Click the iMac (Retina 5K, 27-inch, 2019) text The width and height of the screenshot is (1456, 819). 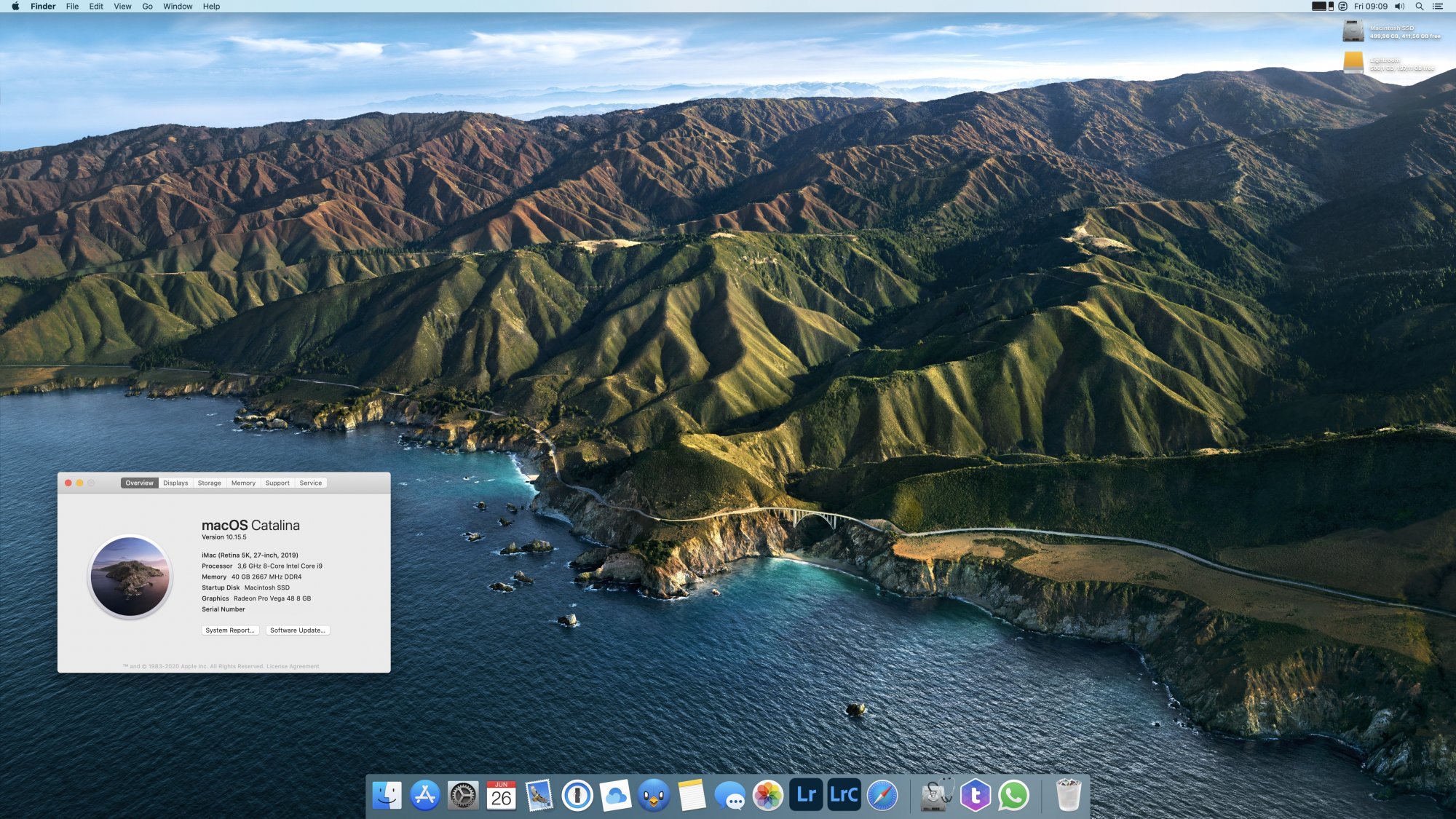point(250,555)
